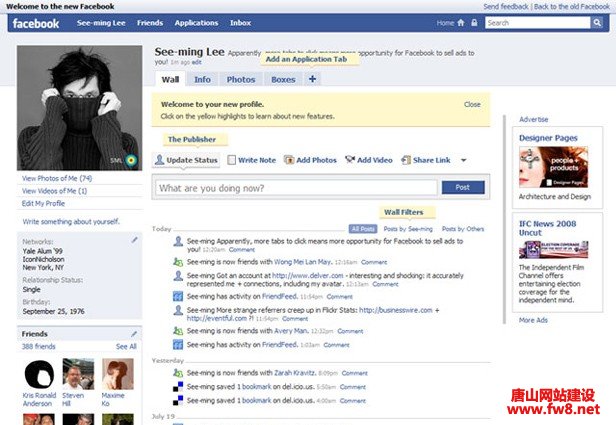Open Designer Pages ad title
This screenshot has height=425, width=616.
pos(548,138)
